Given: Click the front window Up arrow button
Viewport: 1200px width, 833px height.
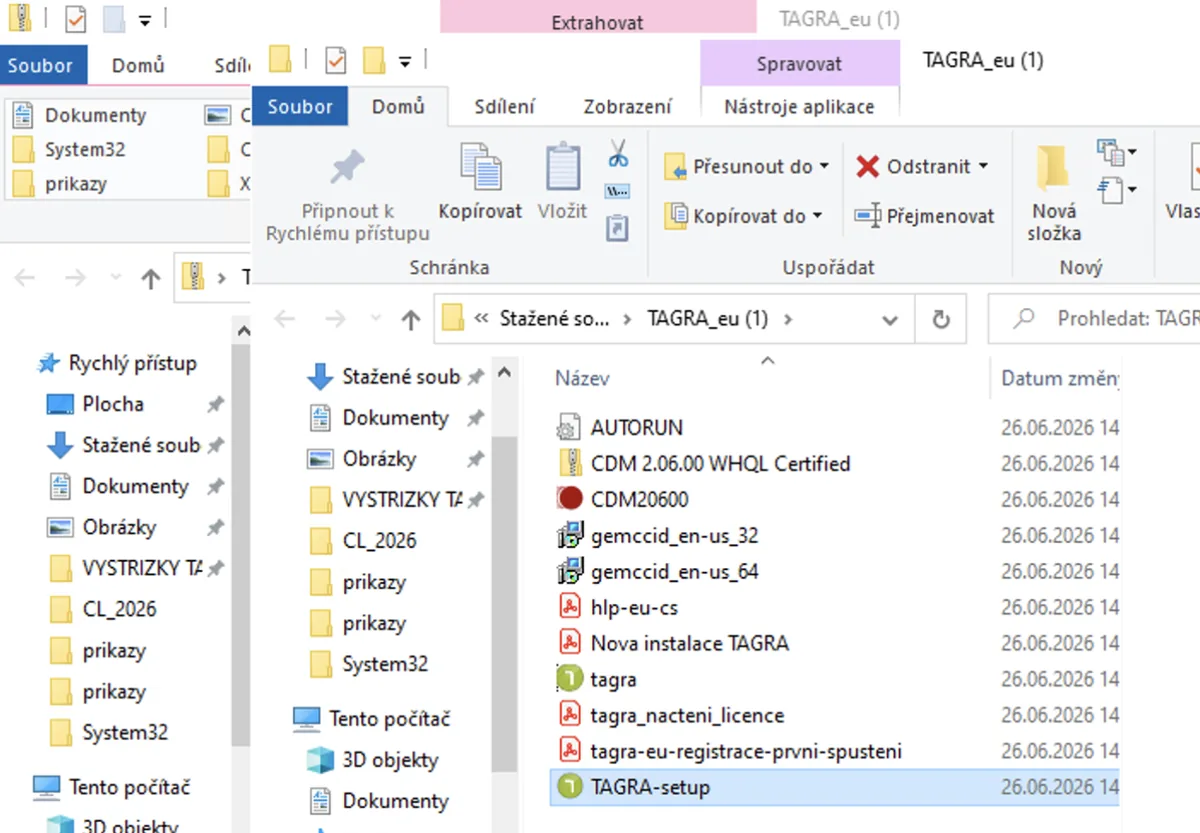Looking at the screenshot, I should (410, 320).
